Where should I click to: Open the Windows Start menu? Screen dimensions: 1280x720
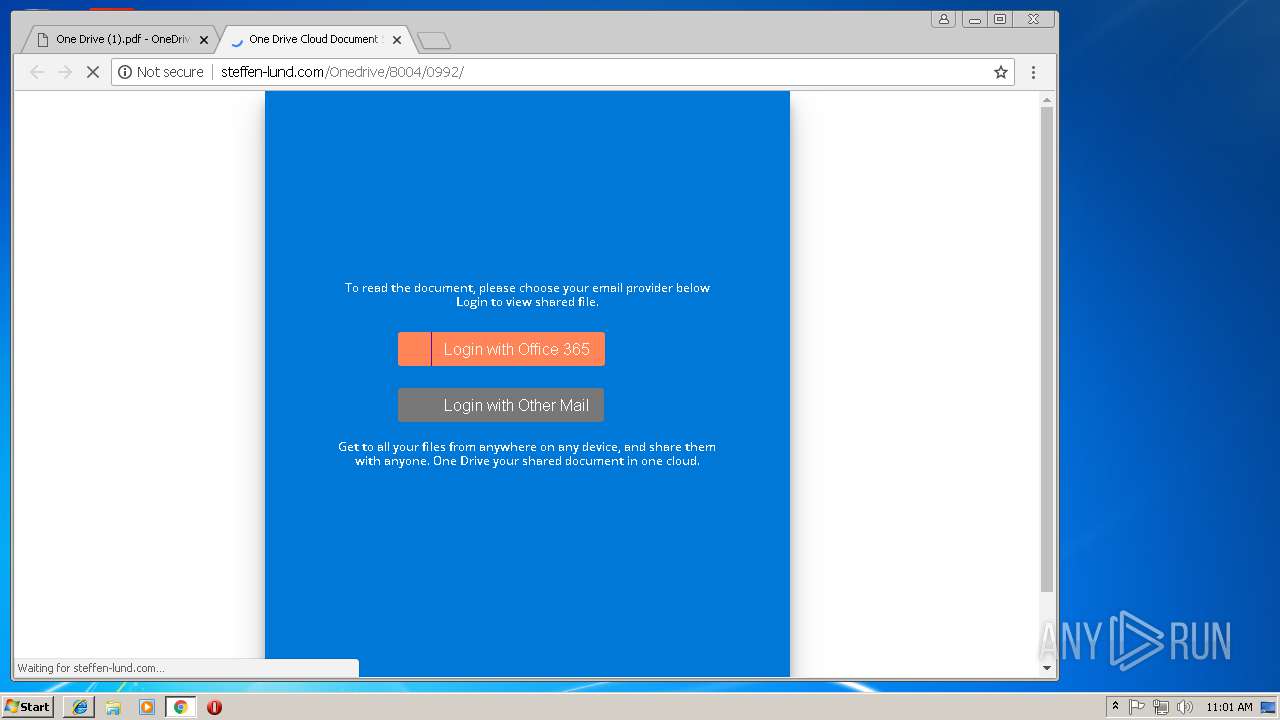click(28, 707)
